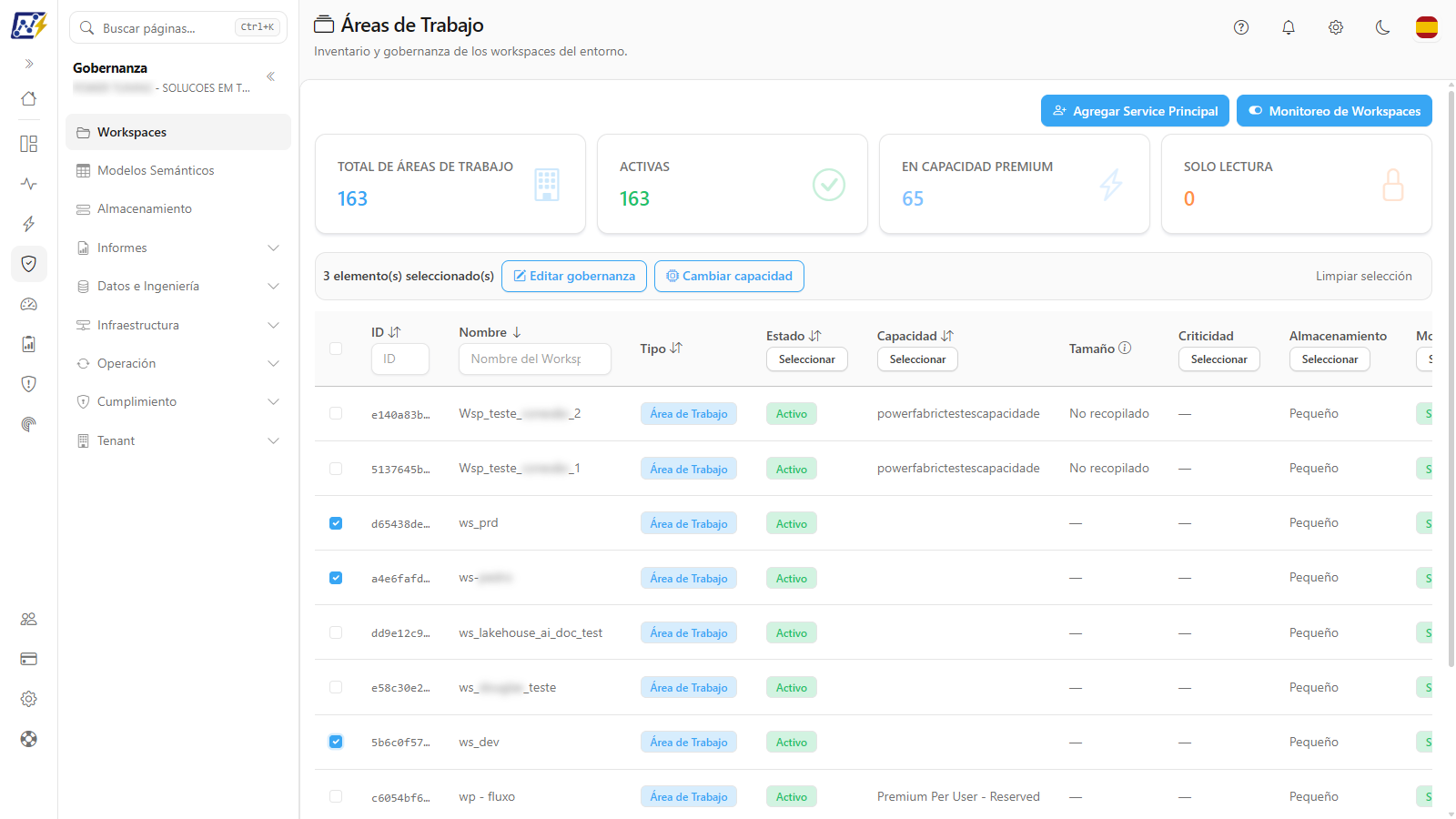Check the ws_lakehouse_ai_doc_test row checkbox
Screen dimensions: 1456x819
click(x=336, y=632)
